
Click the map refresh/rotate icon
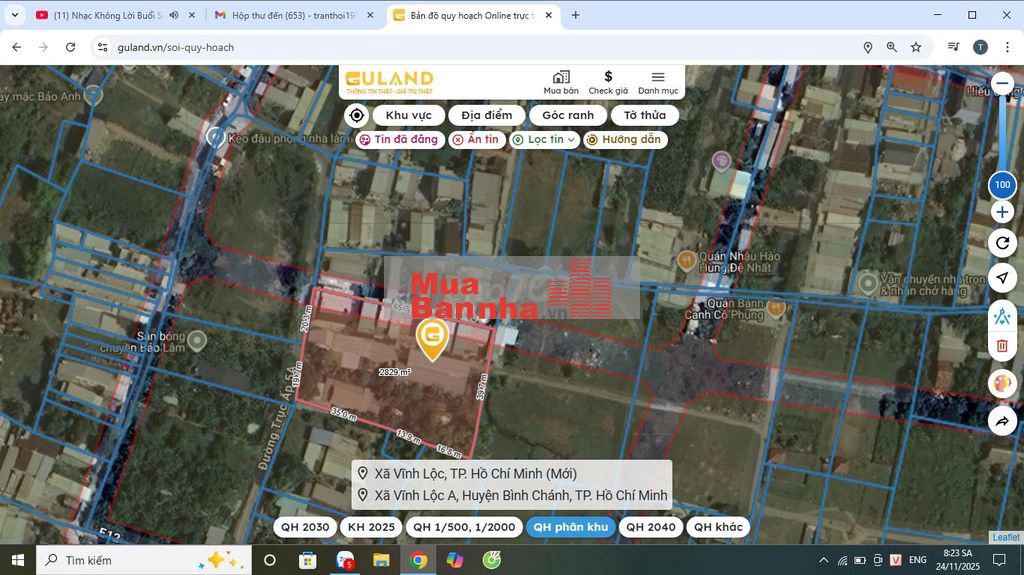pos(1002,242)
